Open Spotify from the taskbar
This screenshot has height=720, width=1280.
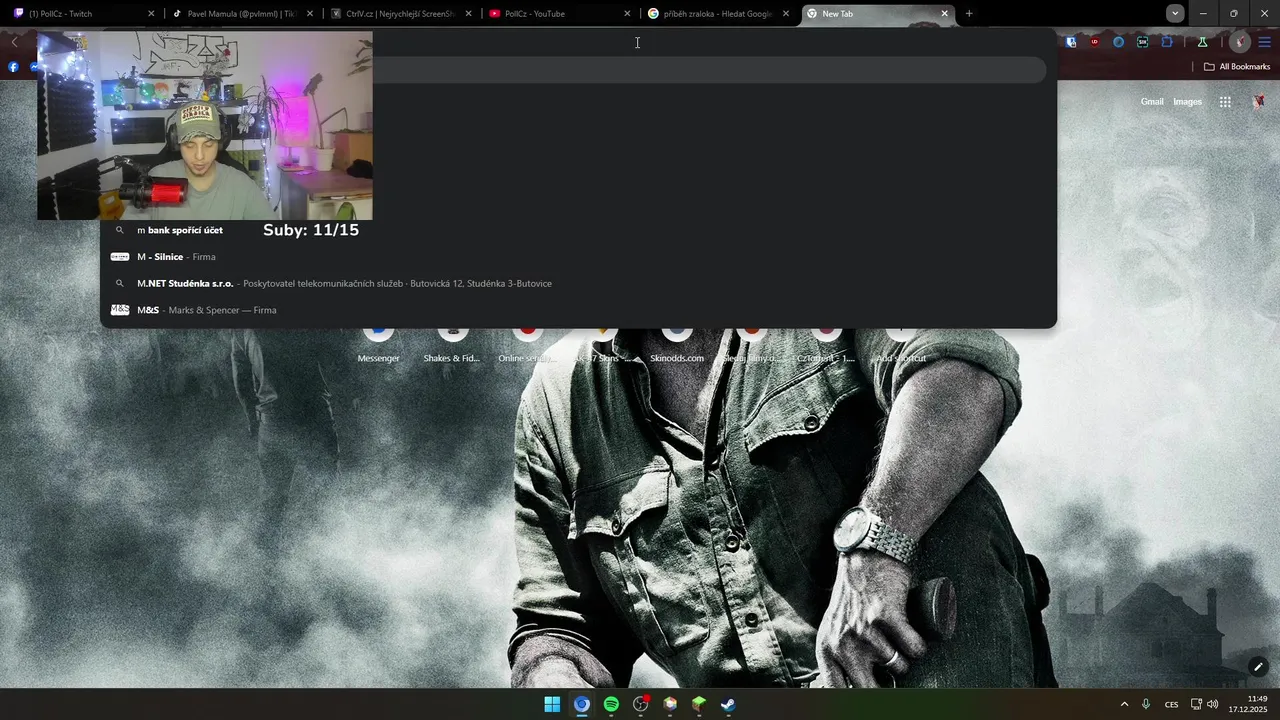tap(611, 704)
